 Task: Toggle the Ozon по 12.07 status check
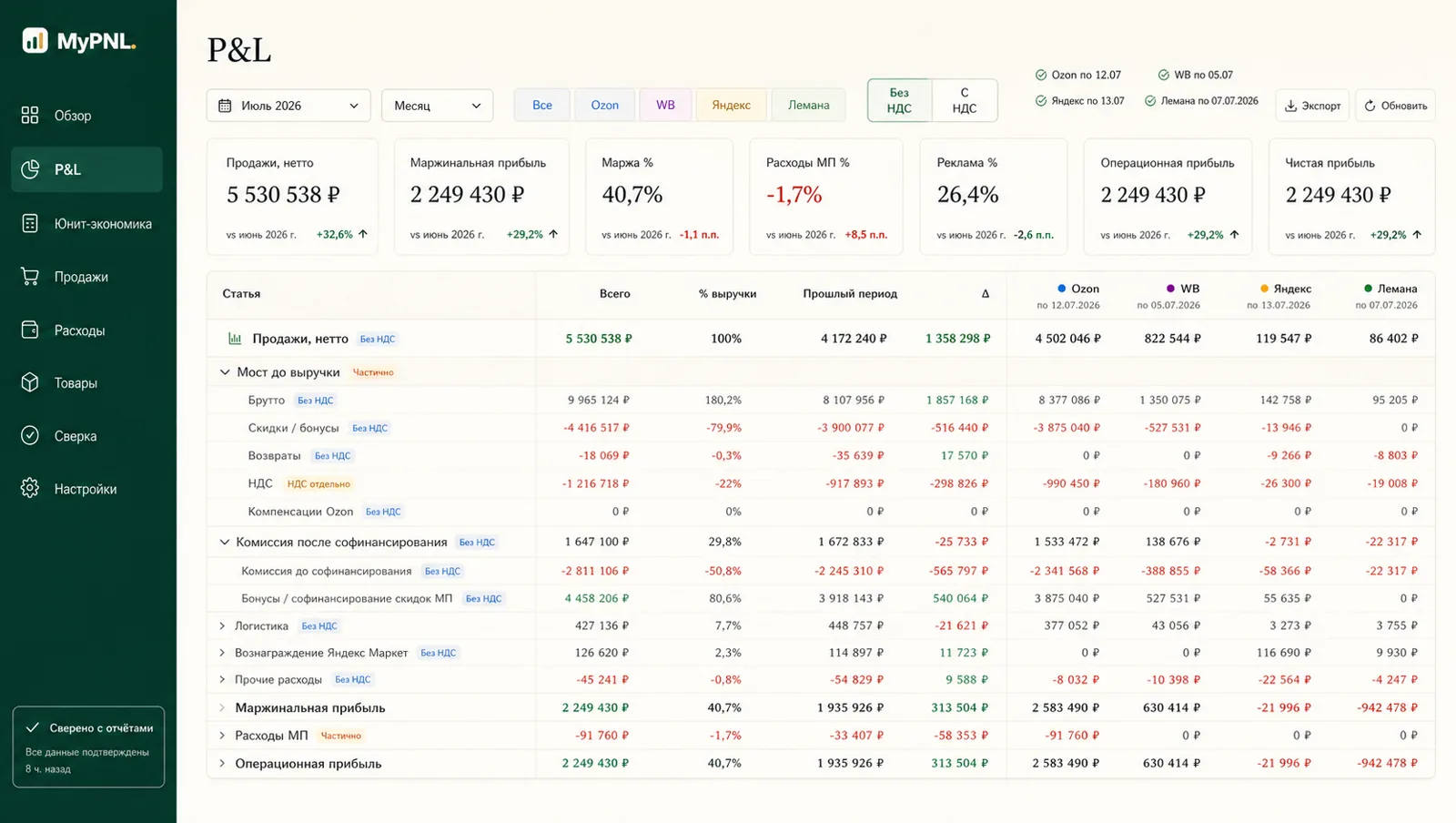pyautogui.click(x=1041, y=75)
